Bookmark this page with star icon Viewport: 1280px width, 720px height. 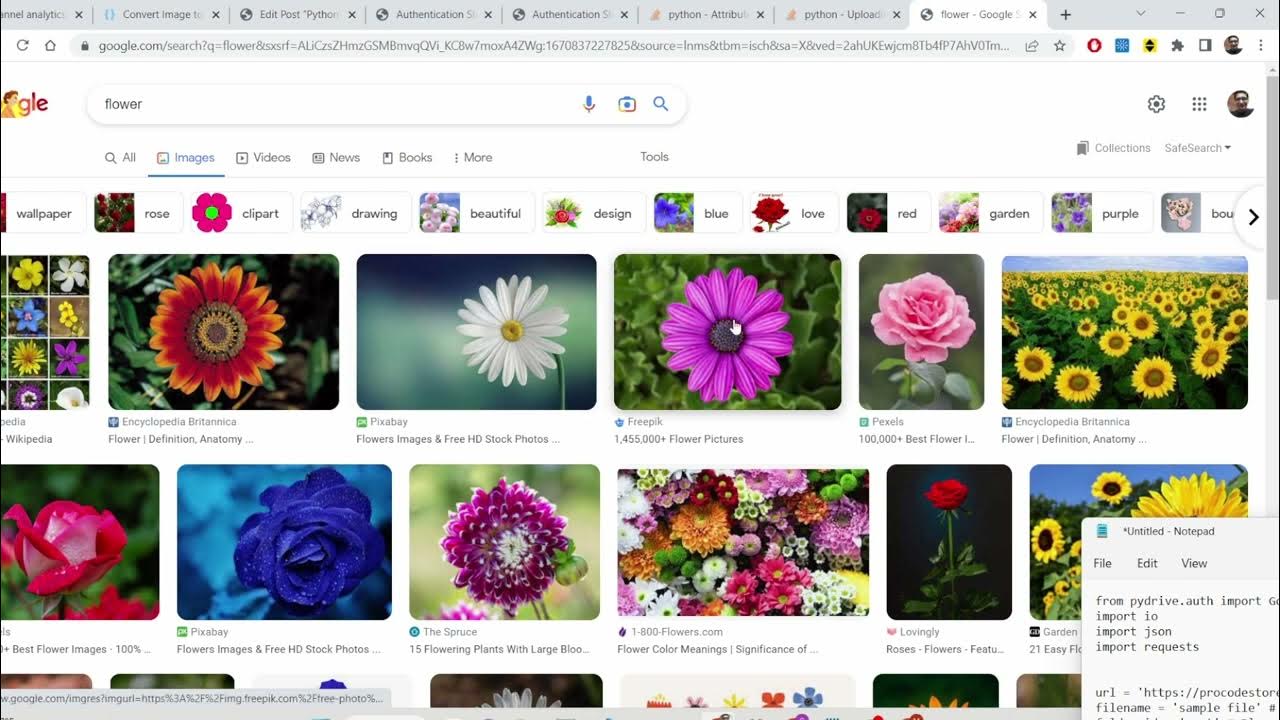tap(1059, 45)
